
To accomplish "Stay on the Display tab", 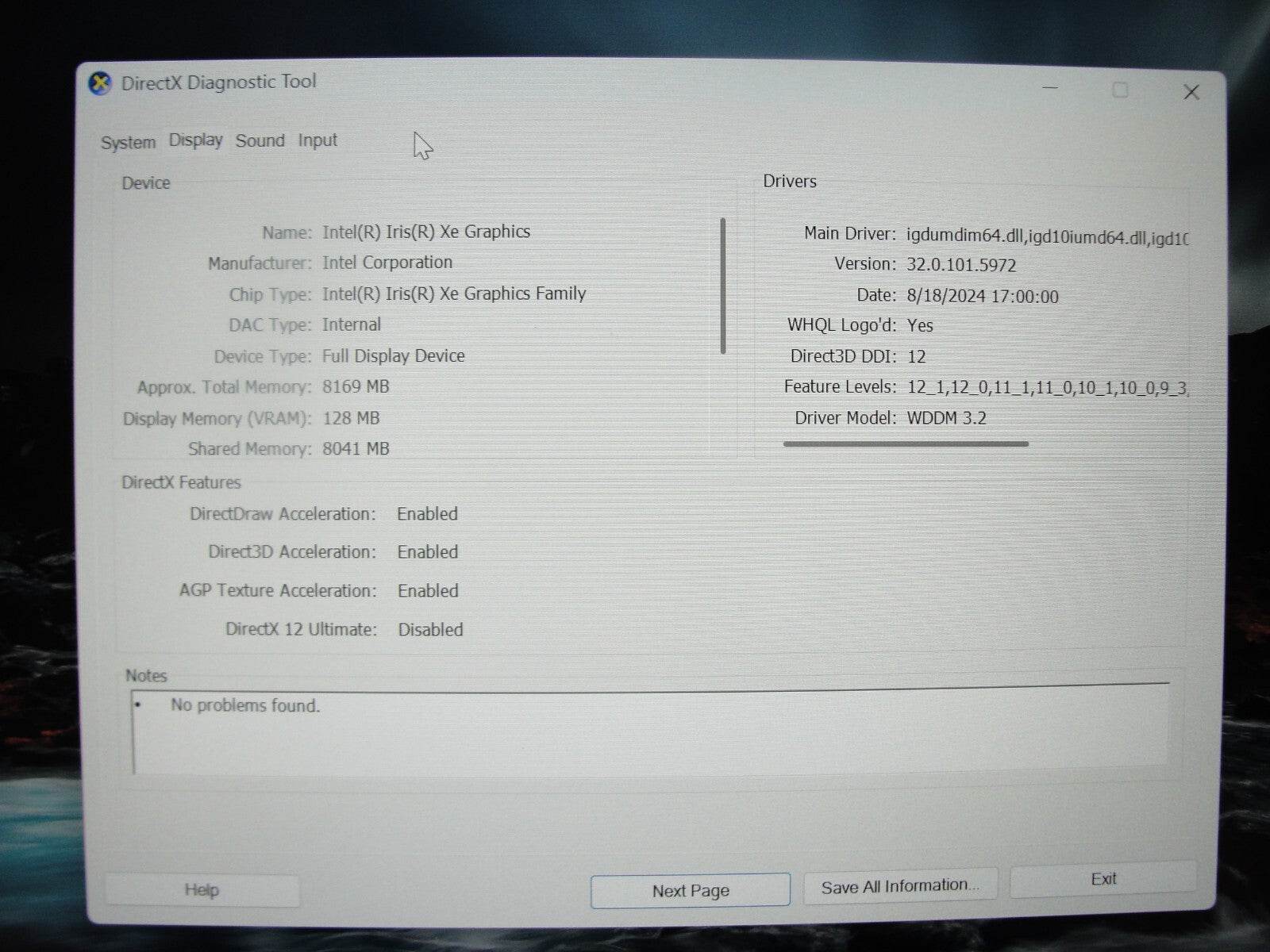I will [194, 140].
